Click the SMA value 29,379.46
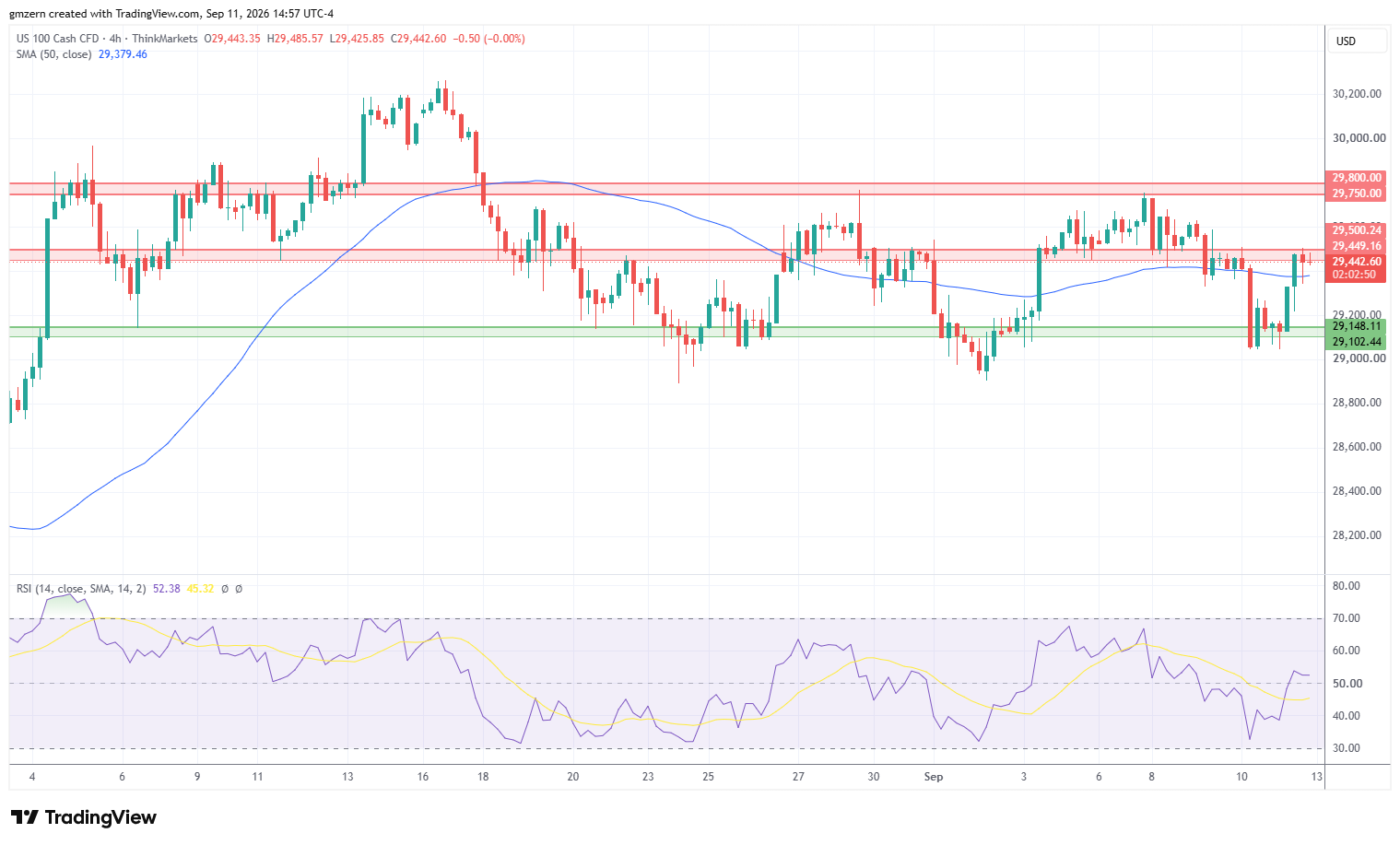 pyautogui.click(x=123, y=54)
